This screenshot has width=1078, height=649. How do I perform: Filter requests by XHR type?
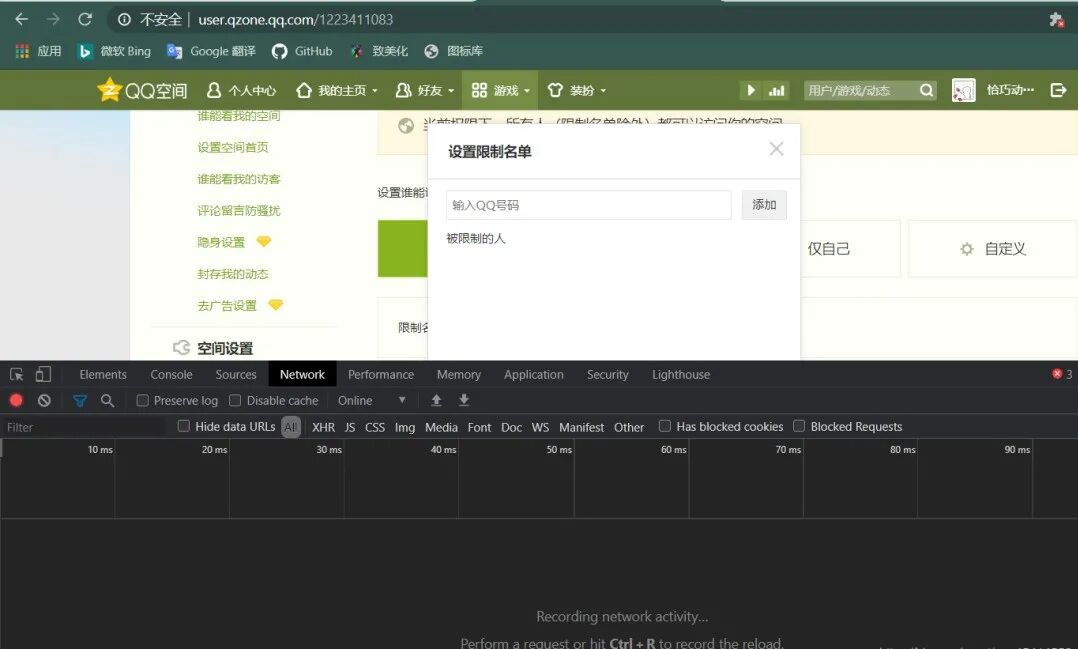coord(323,427)
